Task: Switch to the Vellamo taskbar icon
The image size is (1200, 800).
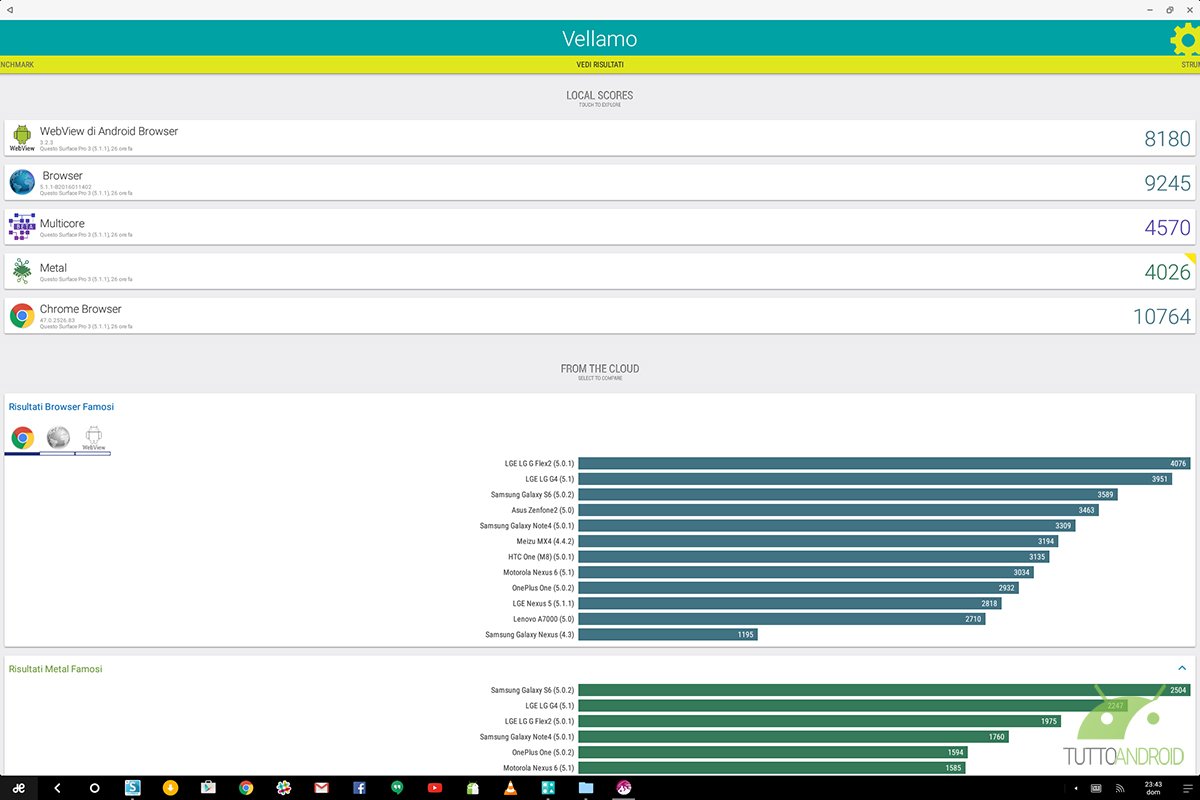Action: (624, 788)
